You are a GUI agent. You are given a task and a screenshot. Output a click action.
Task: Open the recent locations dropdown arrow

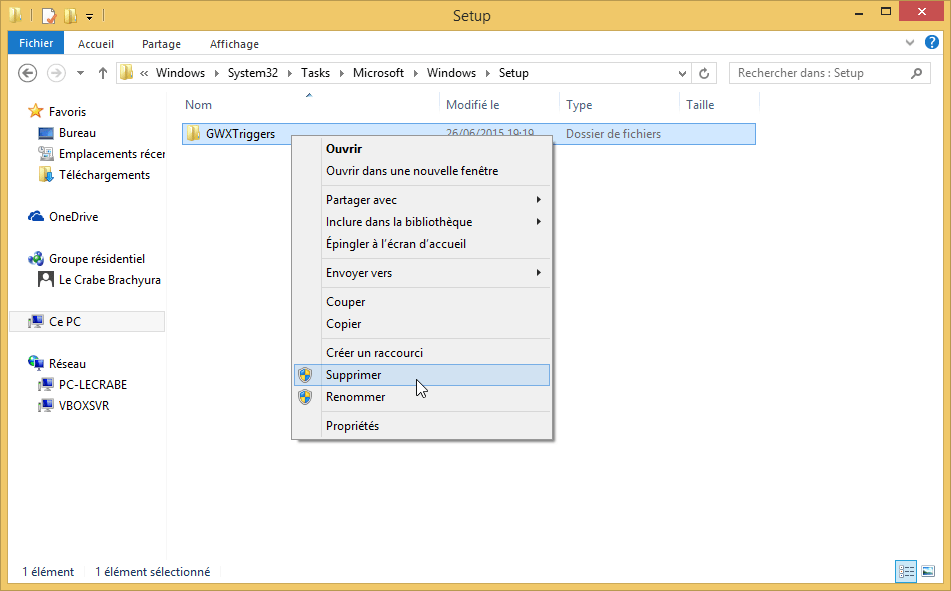coord(80,73)
